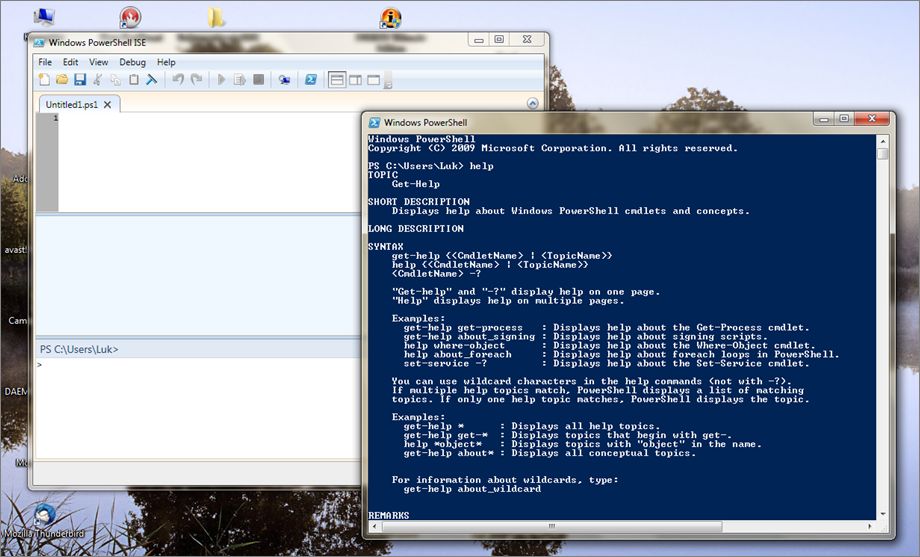920x557 pixels.
Task: Click the 'REMARKS' heading in console
Action: pos(389,515)
